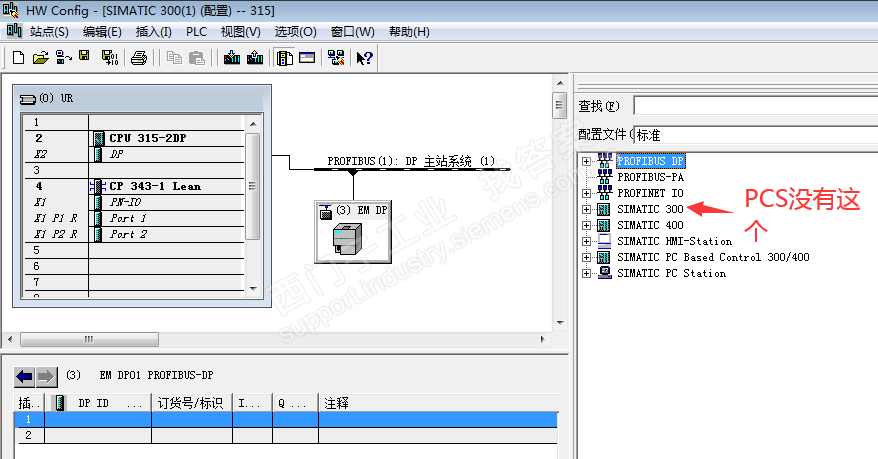
Task: Click rack table scroll down arrow
Action: pyautogui.click(x=253, y=289)
